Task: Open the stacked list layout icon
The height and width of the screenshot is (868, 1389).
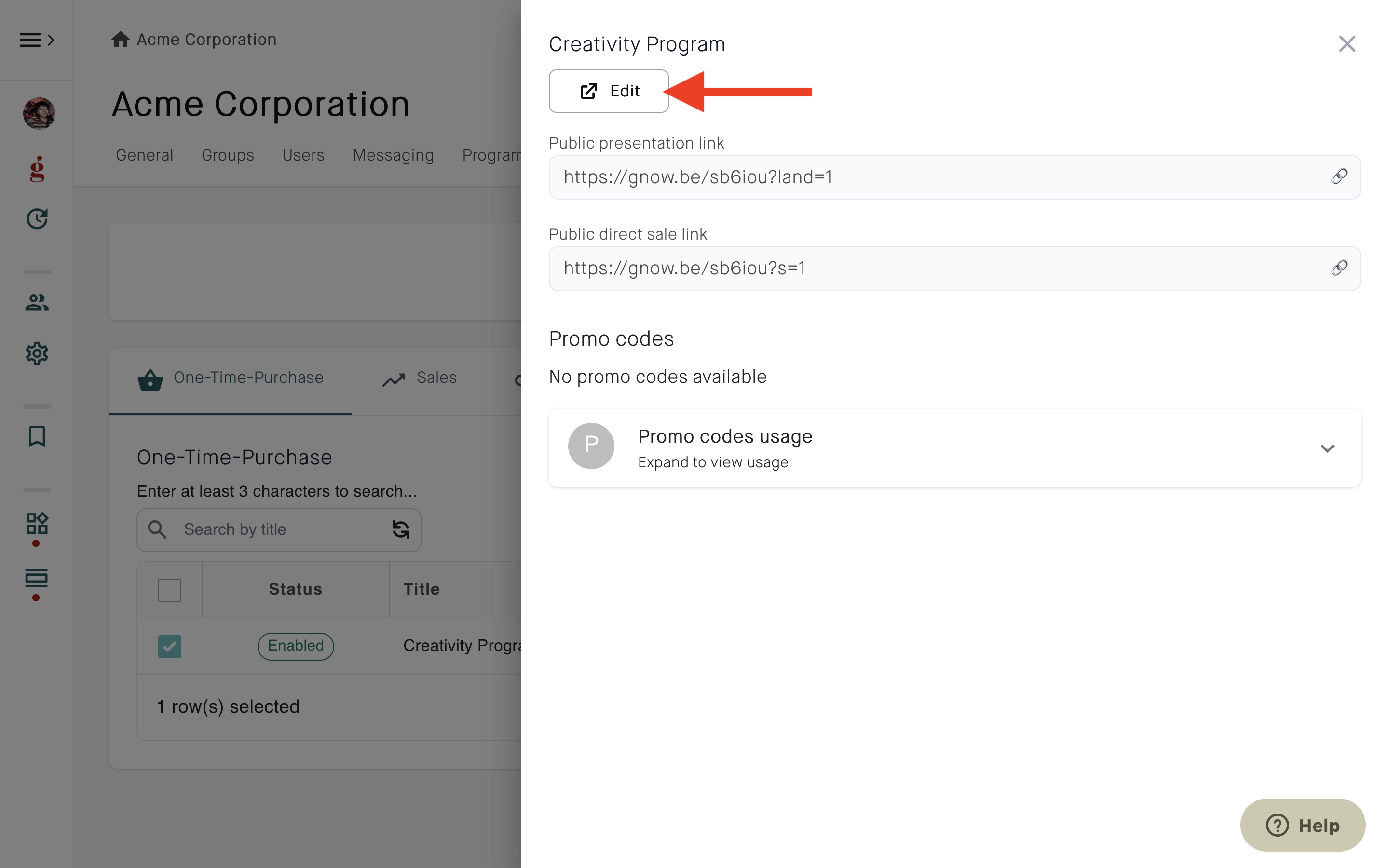Action: pos(37,579)
